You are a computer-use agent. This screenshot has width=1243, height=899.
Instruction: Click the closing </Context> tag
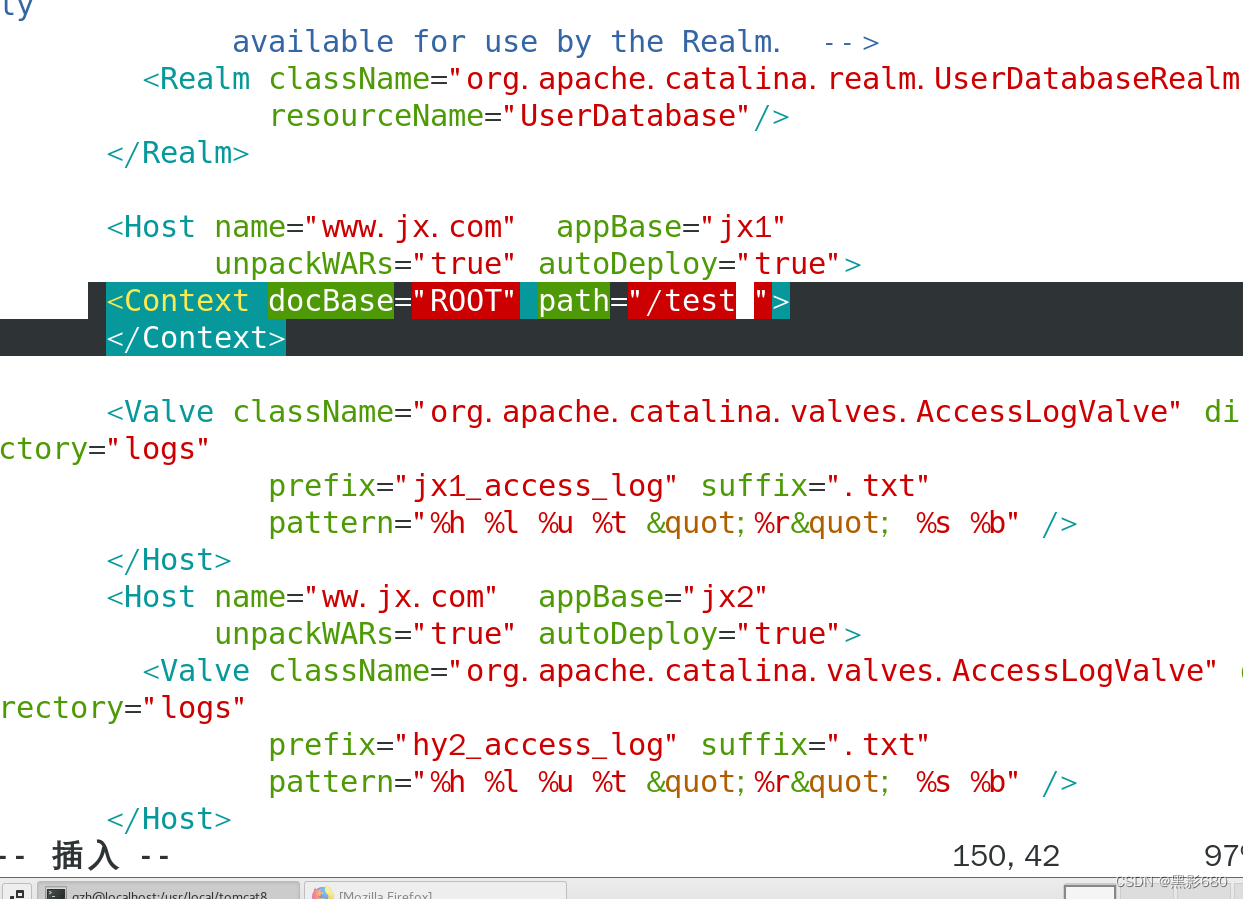click(196, 338)
